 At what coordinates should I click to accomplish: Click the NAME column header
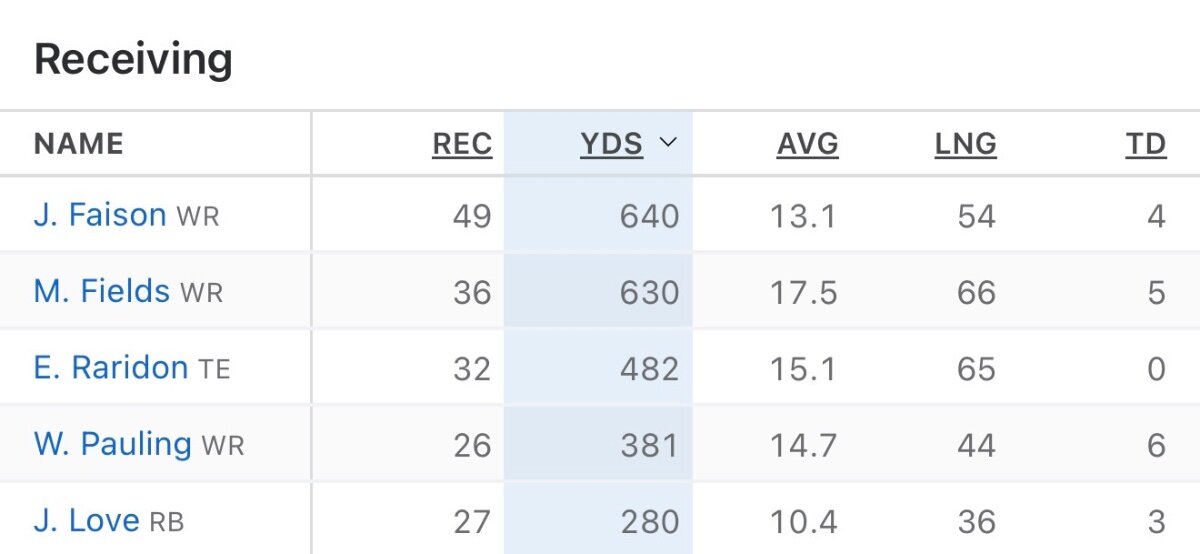pyautogui.click(x=79, y=144)
